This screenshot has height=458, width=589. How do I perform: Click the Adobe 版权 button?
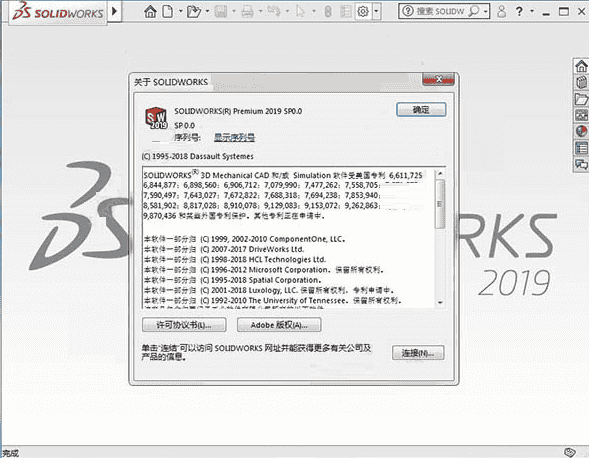[279, 325]
